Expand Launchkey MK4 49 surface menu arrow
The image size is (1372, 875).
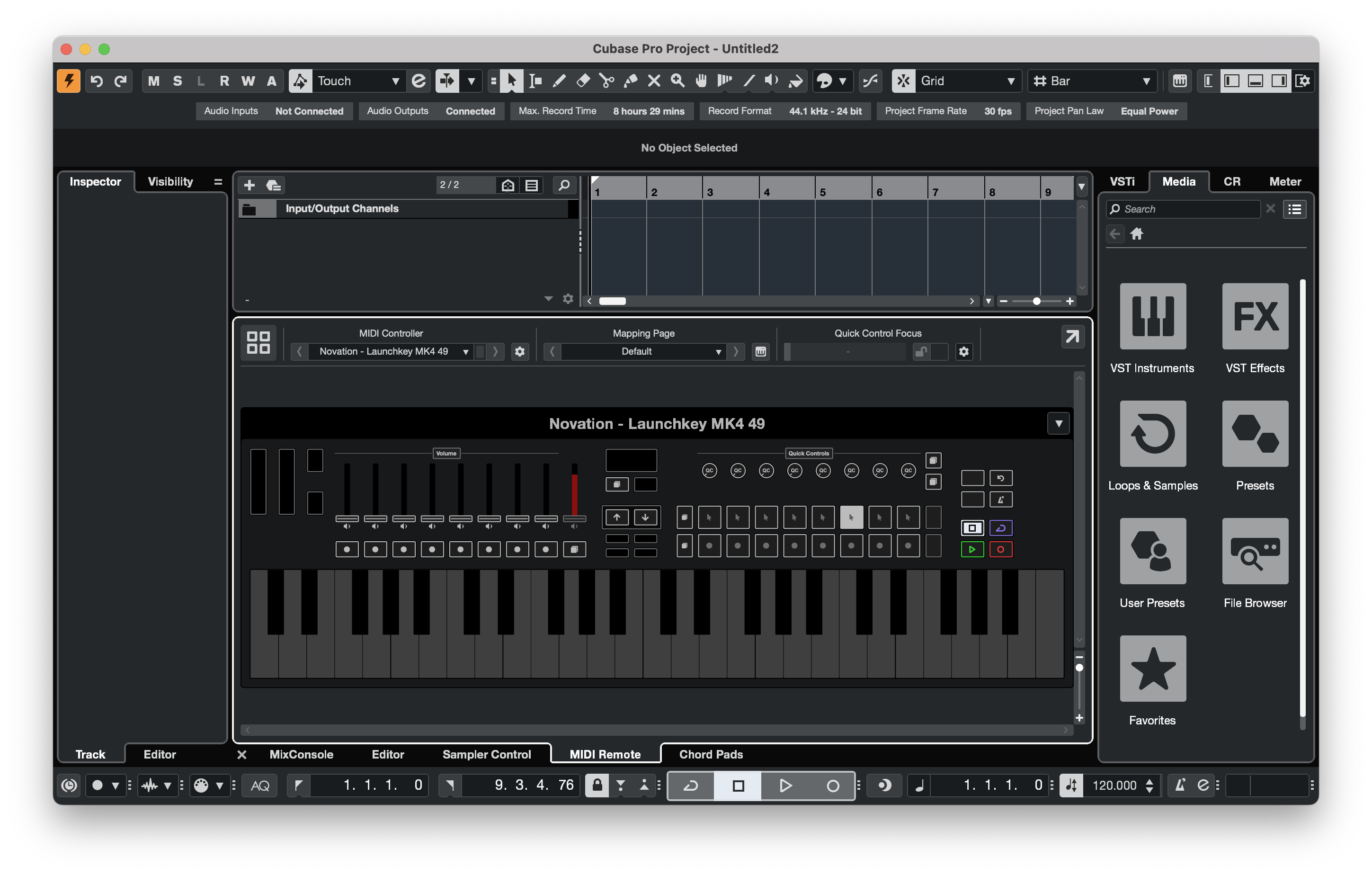(x=1058, y=423)
